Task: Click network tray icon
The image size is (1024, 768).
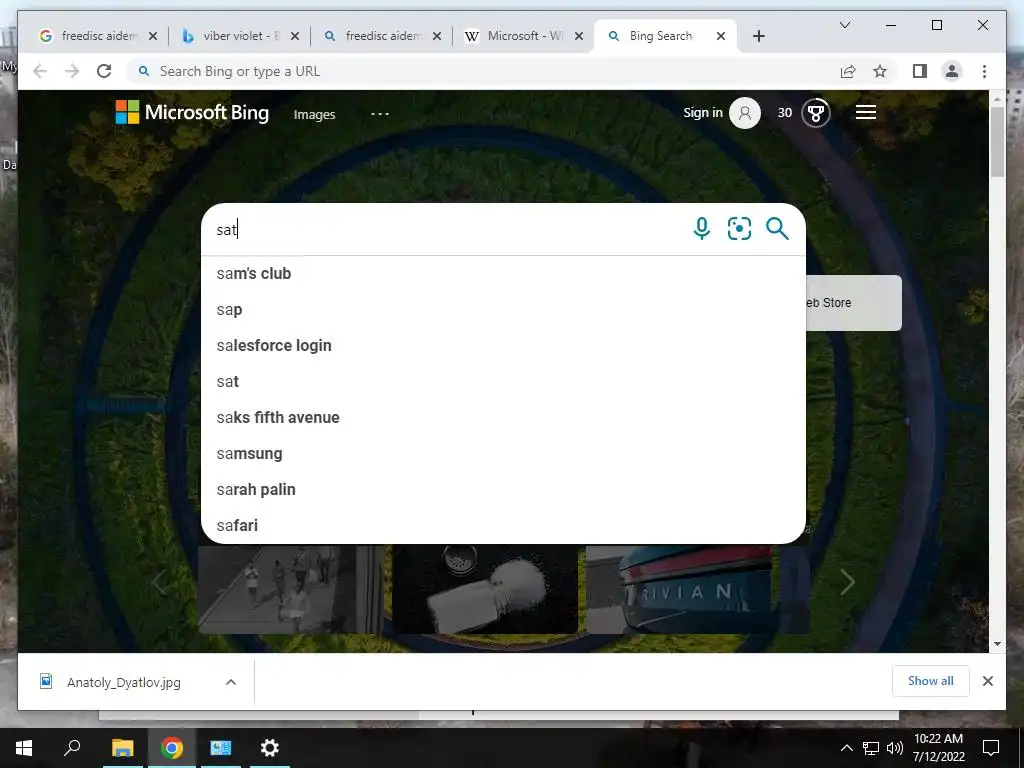Action: [x=871, y=748]
